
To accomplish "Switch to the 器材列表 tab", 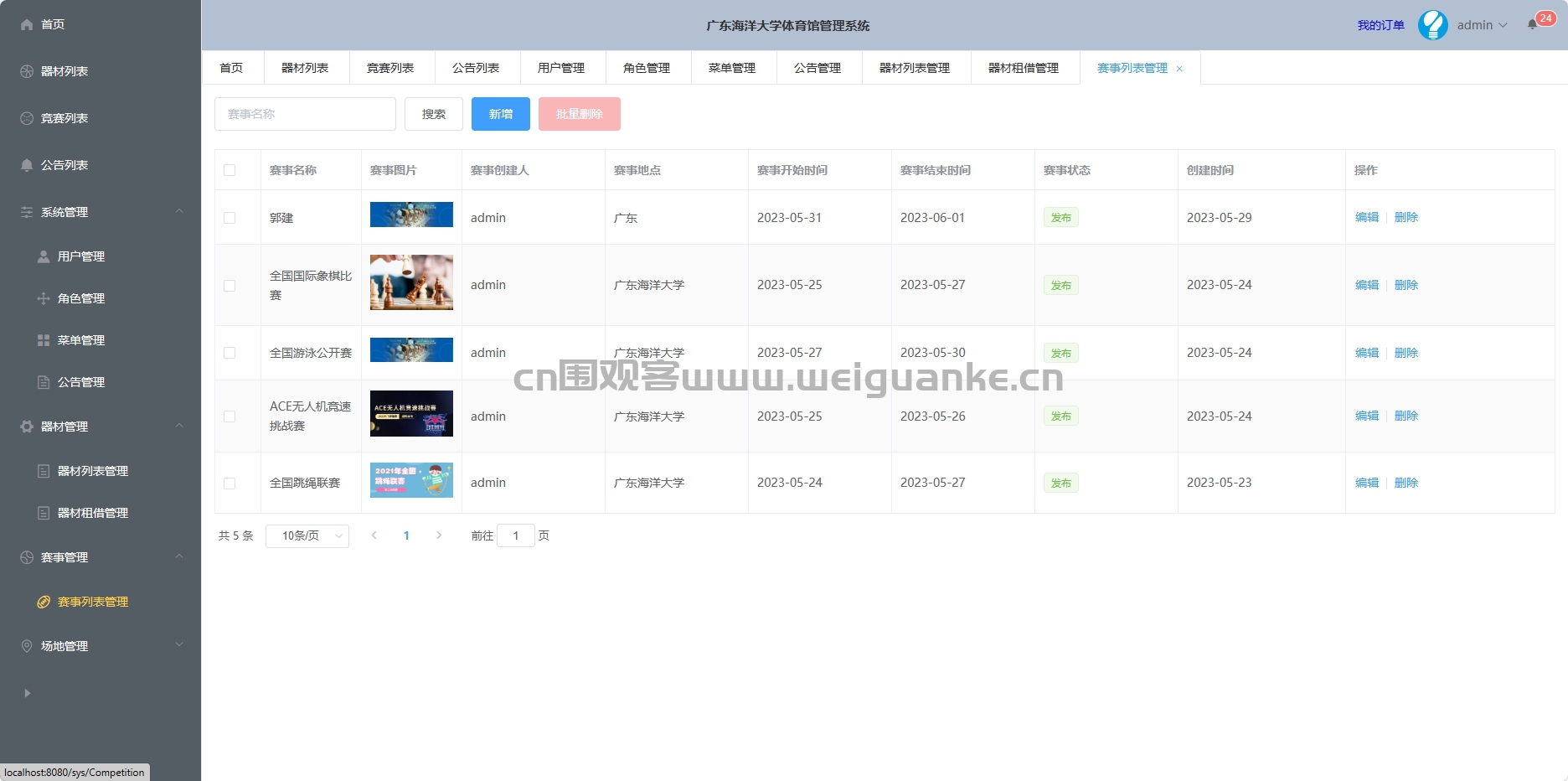I will 306,68.
